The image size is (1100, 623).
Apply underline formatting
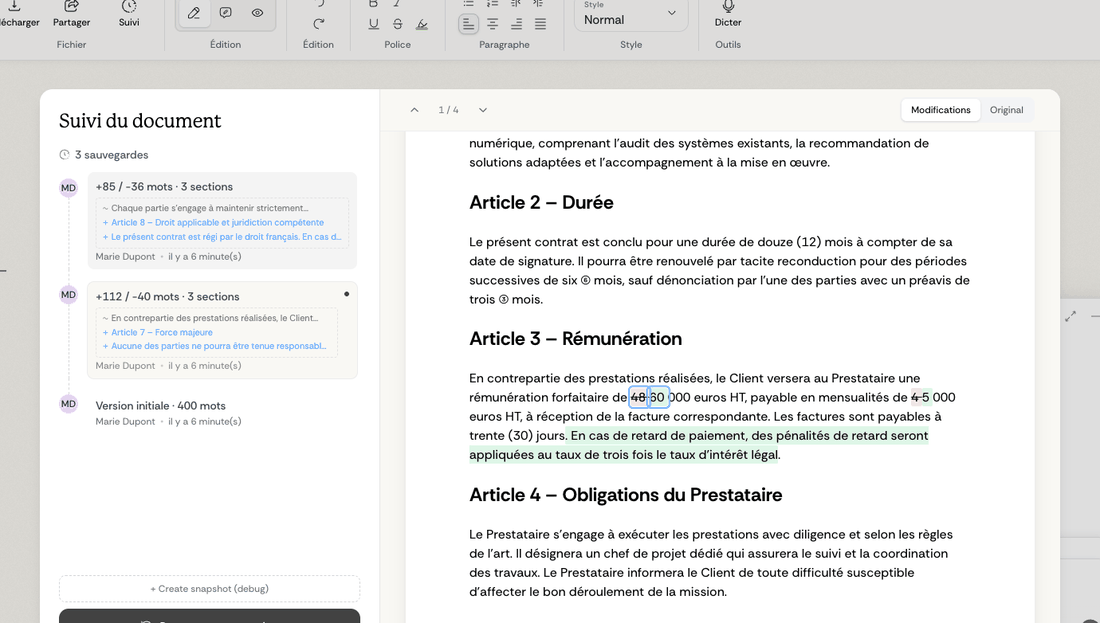(x=373, y=24)
